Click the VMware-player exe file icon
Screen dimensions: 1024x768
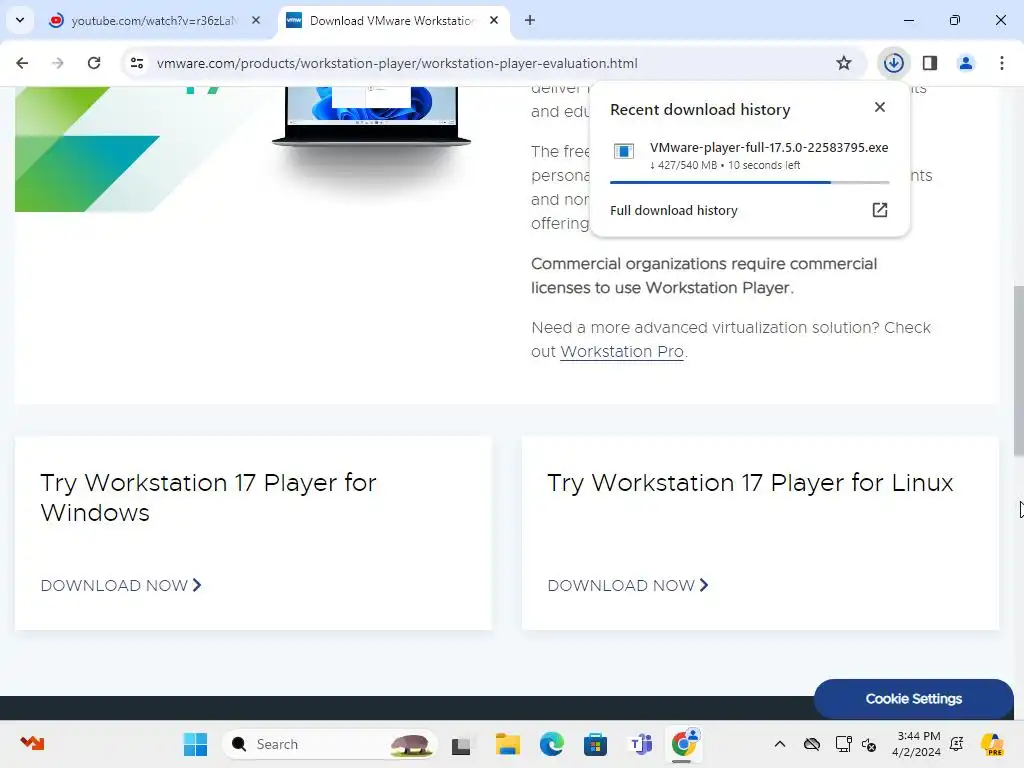tap(624, 152)
